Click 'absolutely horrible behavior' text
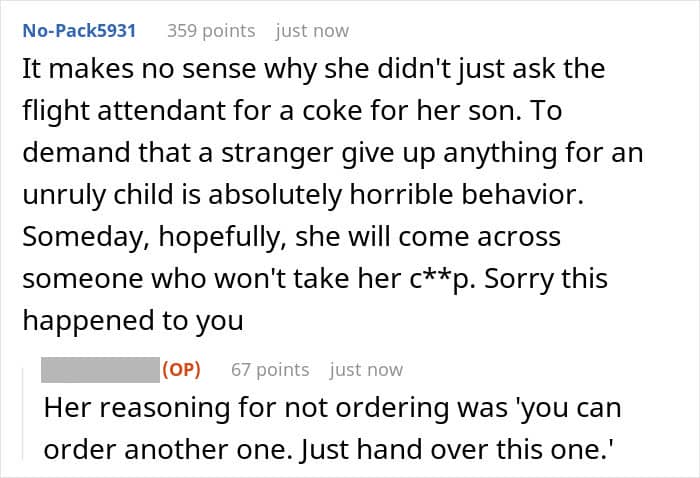 pos(396,195)
